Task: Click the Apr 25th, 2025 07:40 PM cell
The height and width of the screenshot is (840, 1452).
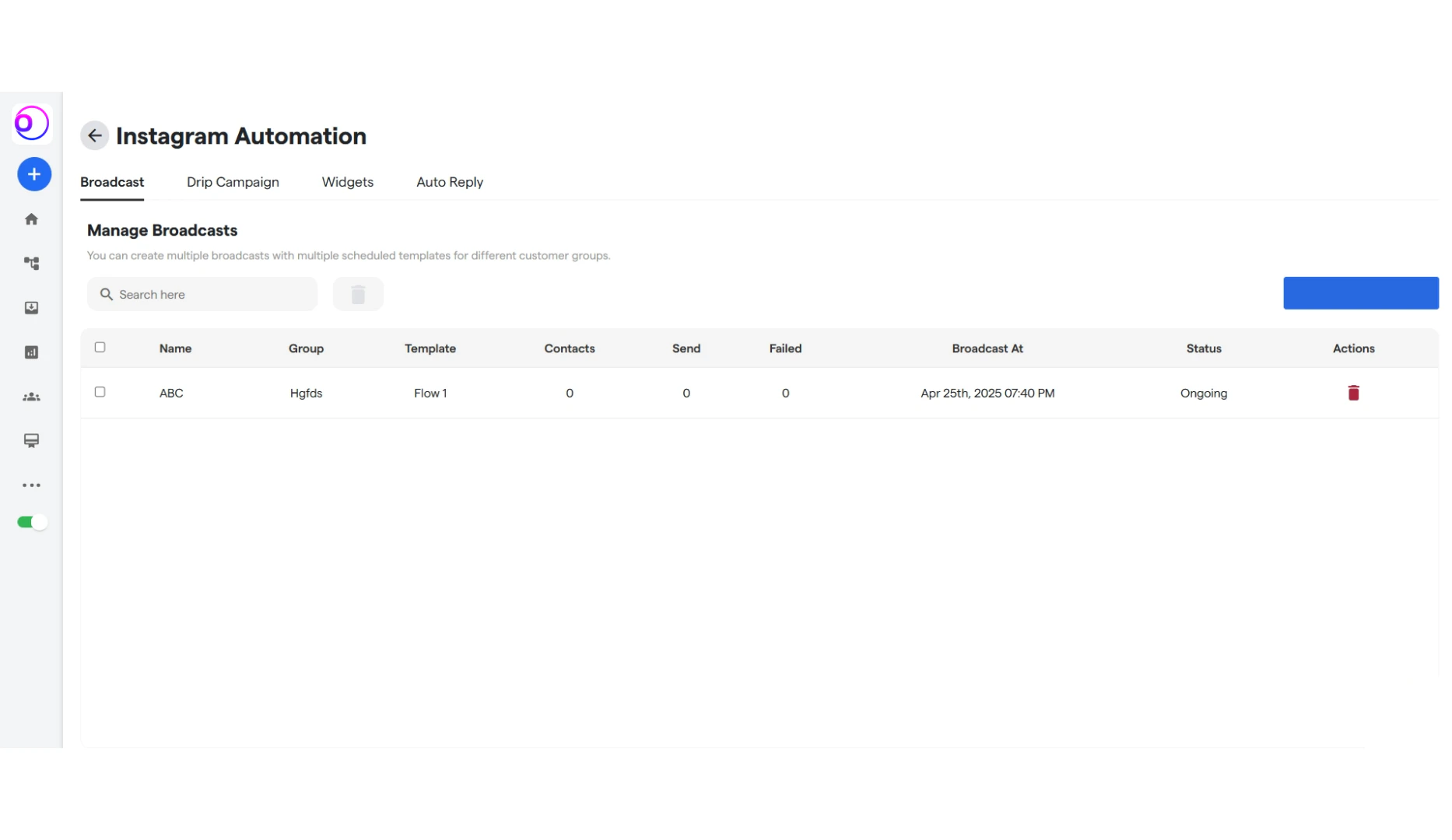Action: click(x=987, y=394)
